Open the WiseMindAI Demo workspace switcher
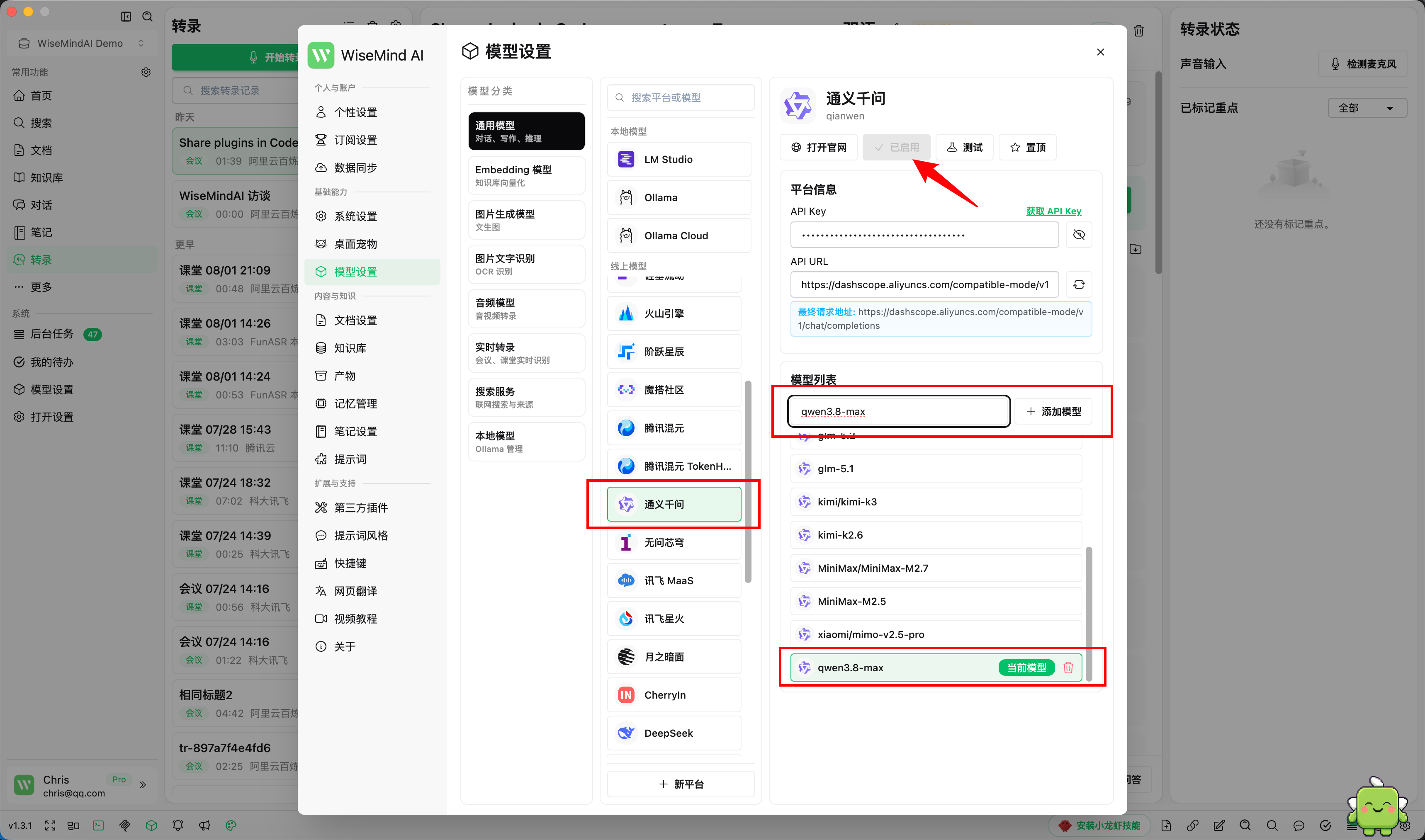The image size is (1425, 840). coord(82,43)
